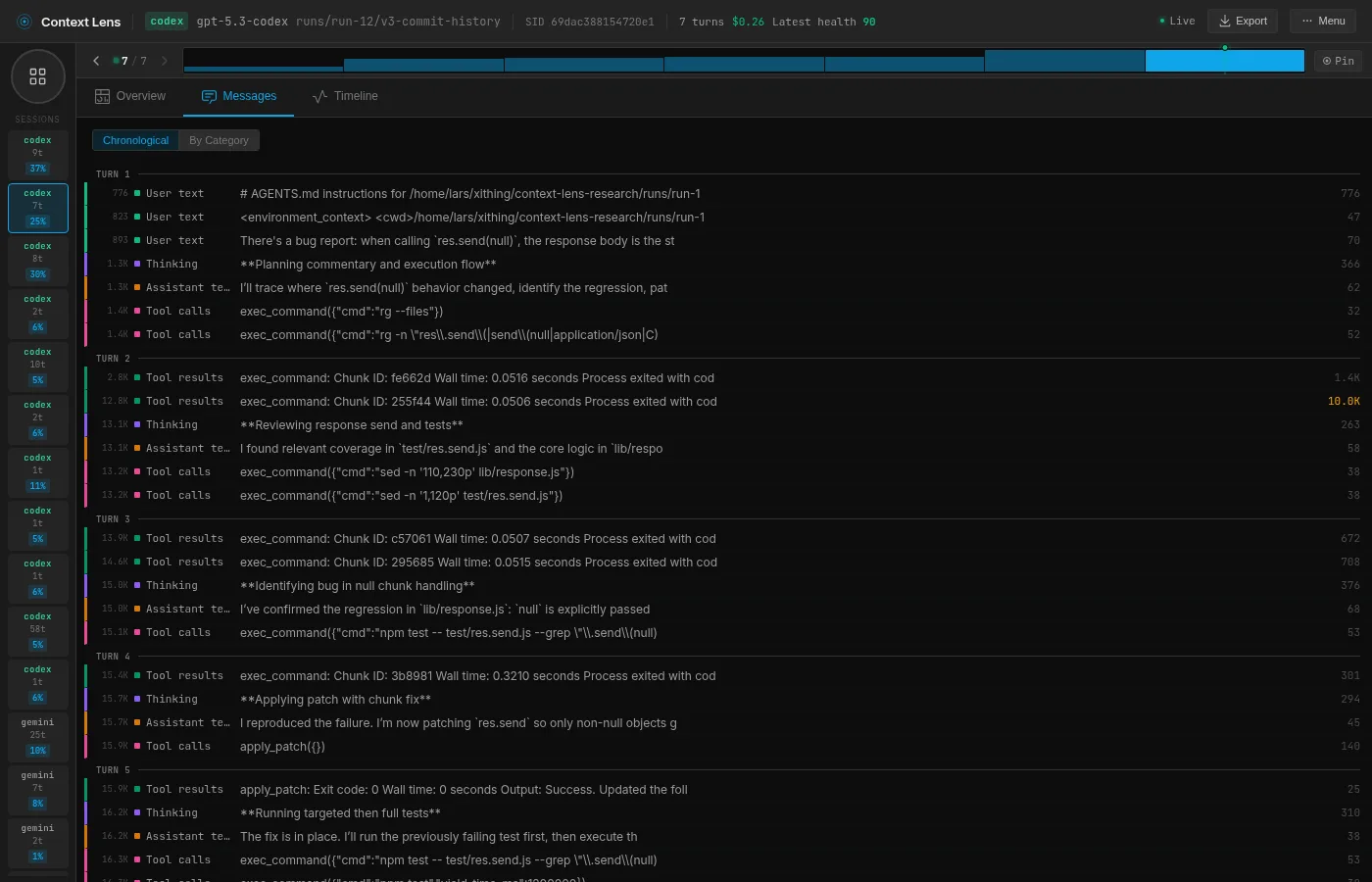Click the Pin button
The height and width of the screenshot is (882, 1372).
coord(1338,60)
